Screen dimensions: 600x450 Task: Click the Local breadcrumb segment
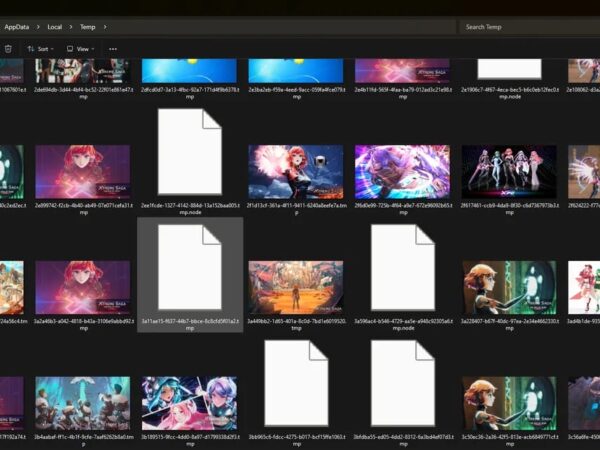click(x=55, y=26)
